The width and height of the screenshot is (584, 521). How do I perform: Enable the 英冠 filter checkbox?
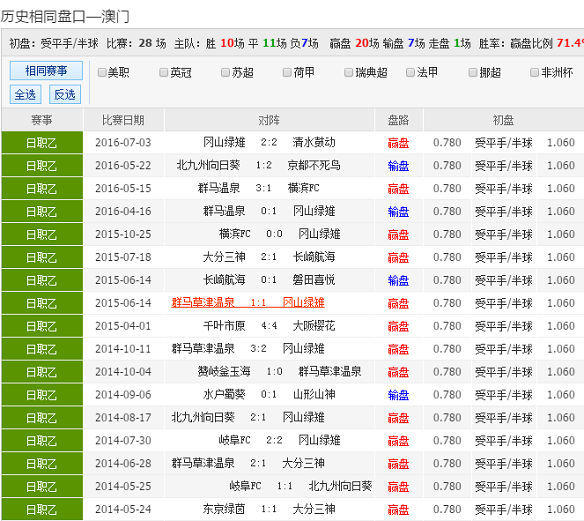pos(164,73)
